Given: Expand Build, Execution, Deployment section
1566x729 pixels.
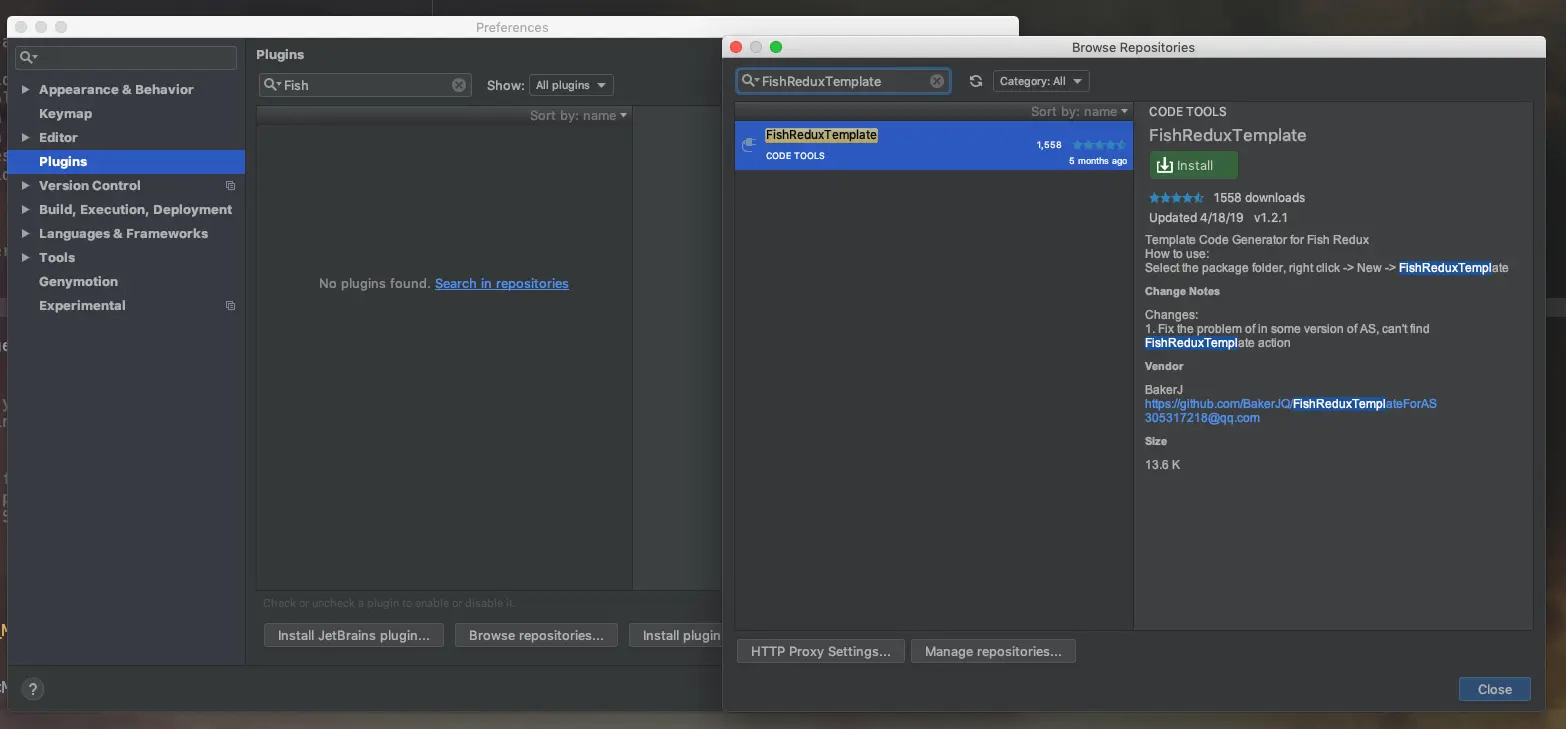Looking at the screenshot, I should (25, 210).
